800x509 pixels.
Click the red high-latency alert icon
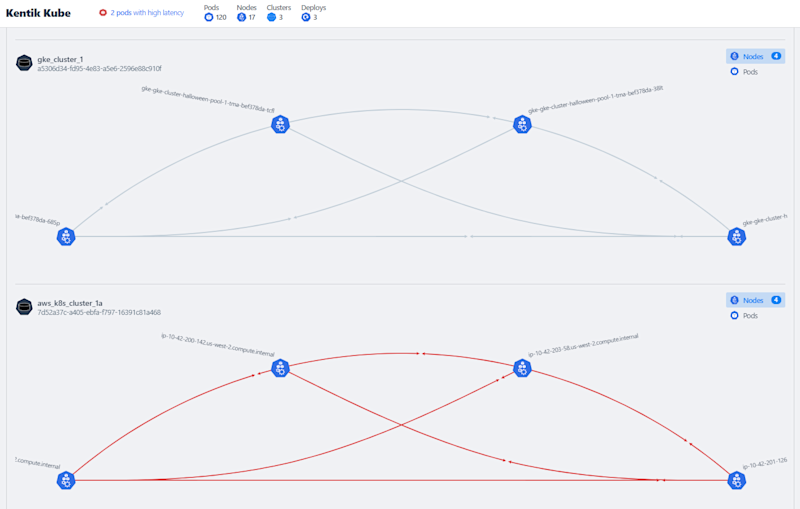point(103,12)
